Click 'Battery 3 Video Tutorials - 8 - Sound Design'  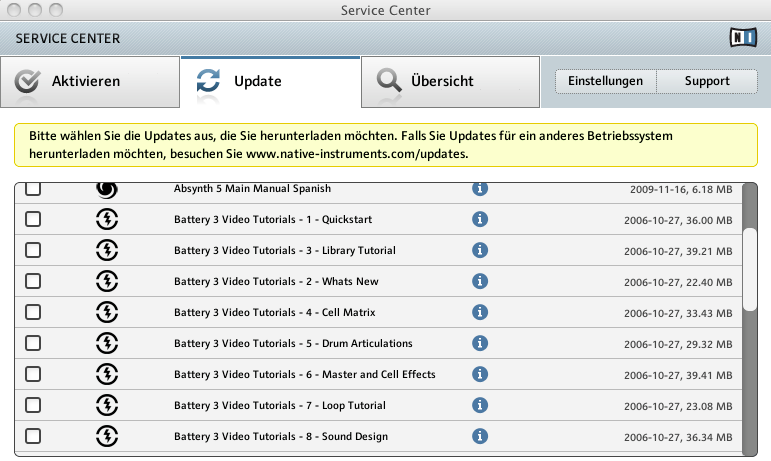click(x=281, y=436)
